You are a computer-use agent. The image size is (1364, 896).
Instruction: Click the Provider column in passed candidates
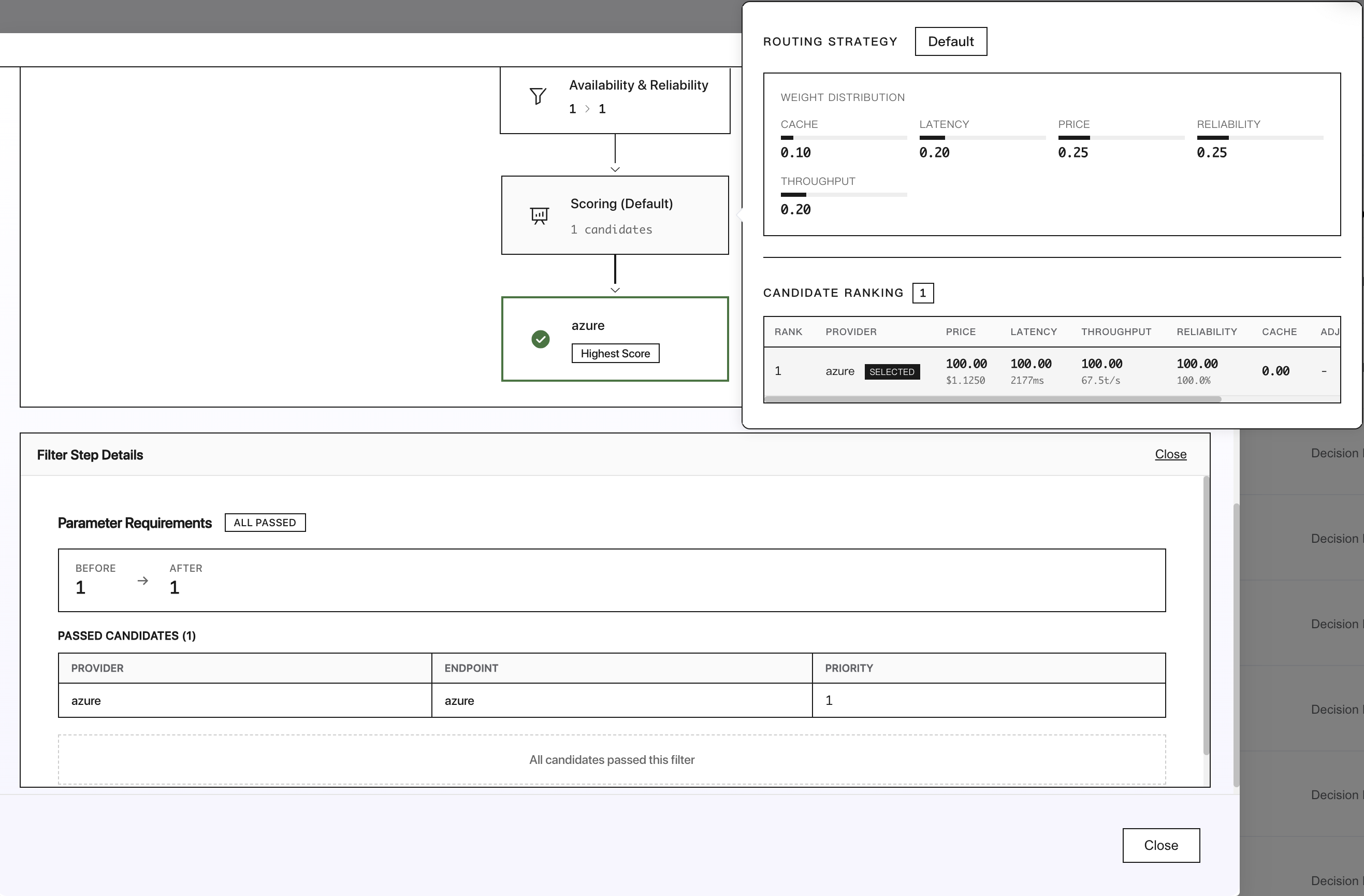click(x=97, y=669)
